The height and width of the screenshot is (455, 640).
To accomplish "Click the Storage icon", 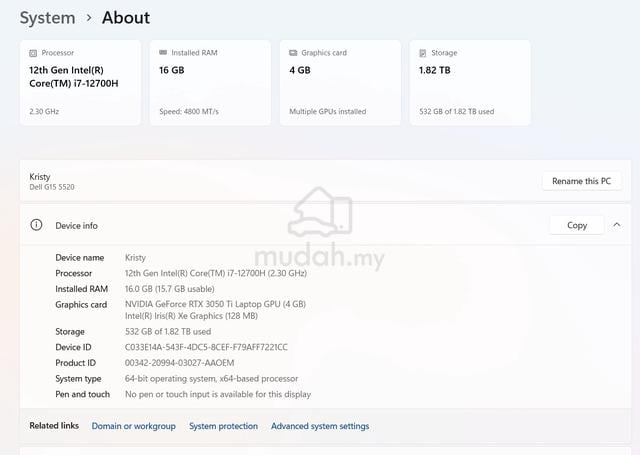I will [x=423, y=53].
